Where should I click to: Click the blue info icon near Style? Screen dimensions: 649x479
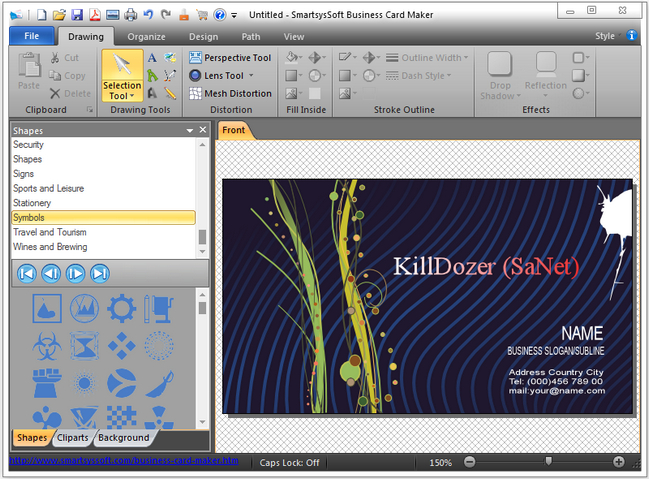pos(632,36)
